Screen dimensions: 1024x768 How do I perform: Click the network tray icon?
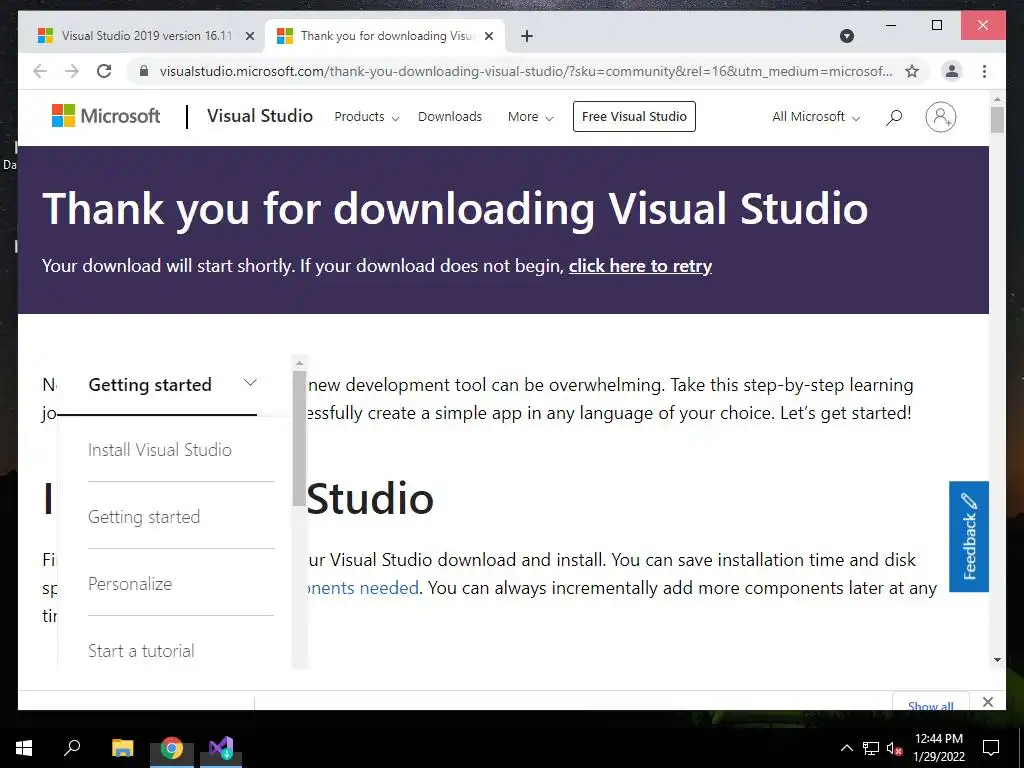click(871, 748)
